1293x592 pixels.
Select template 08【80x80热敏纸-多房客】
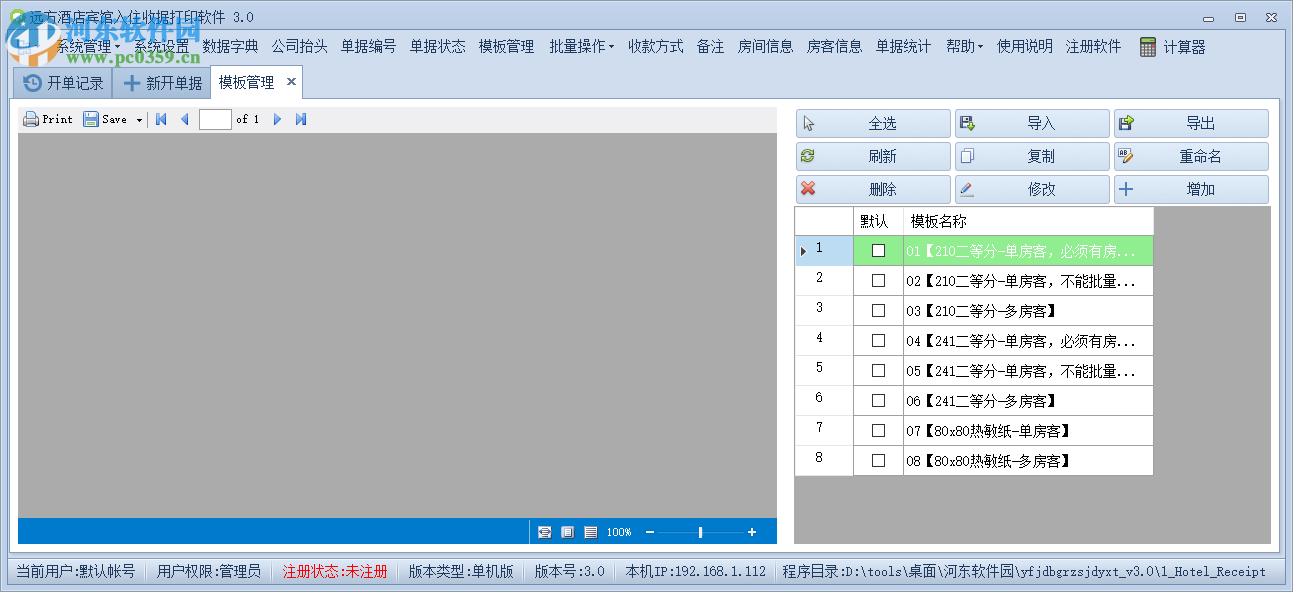click(1028, 461)
